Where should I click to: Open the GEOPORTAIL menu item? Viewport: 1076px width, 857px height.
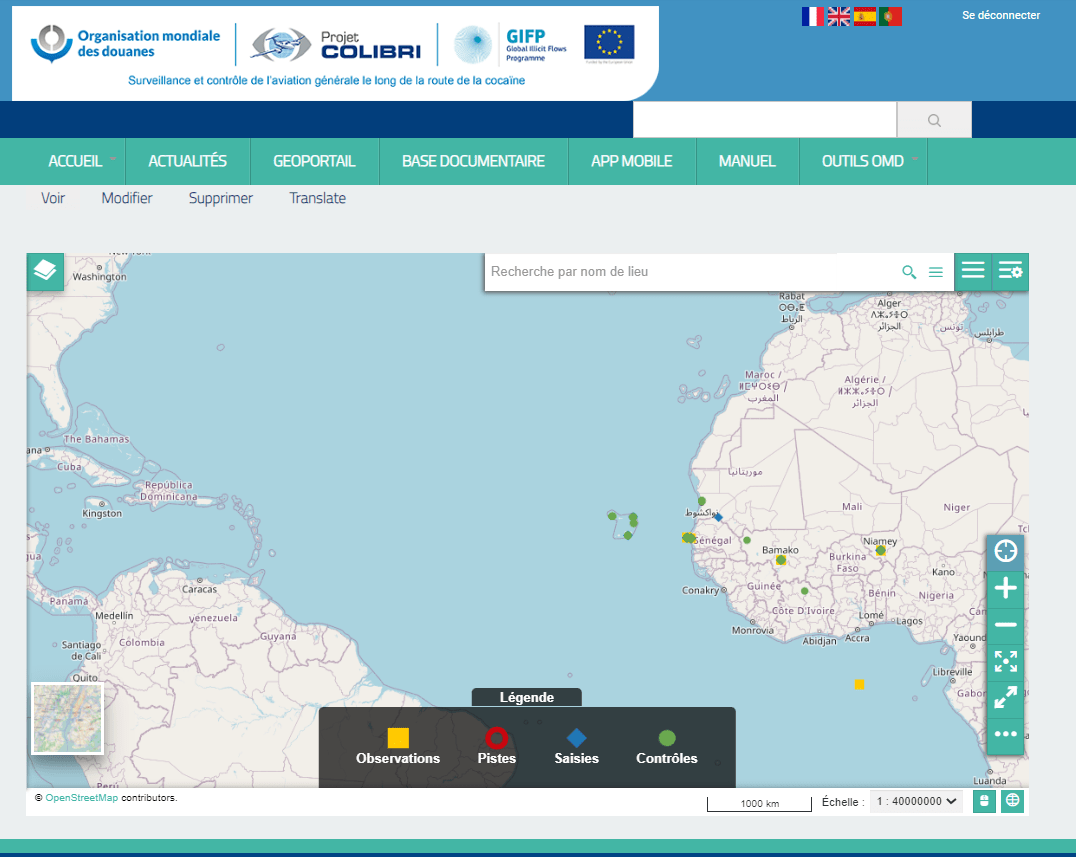[314, 161]
